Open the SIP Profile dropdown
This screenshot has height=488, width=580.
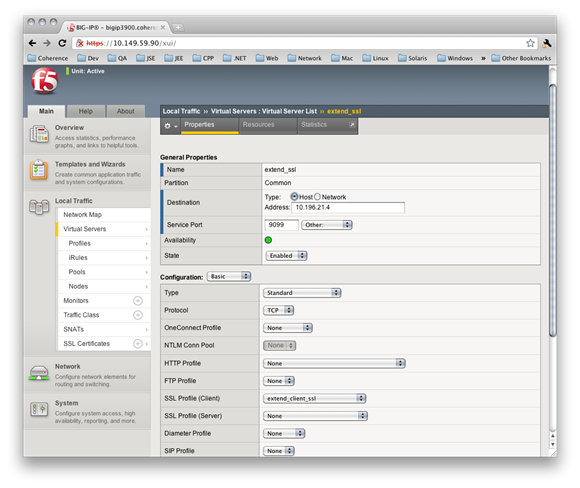point(279,451)
